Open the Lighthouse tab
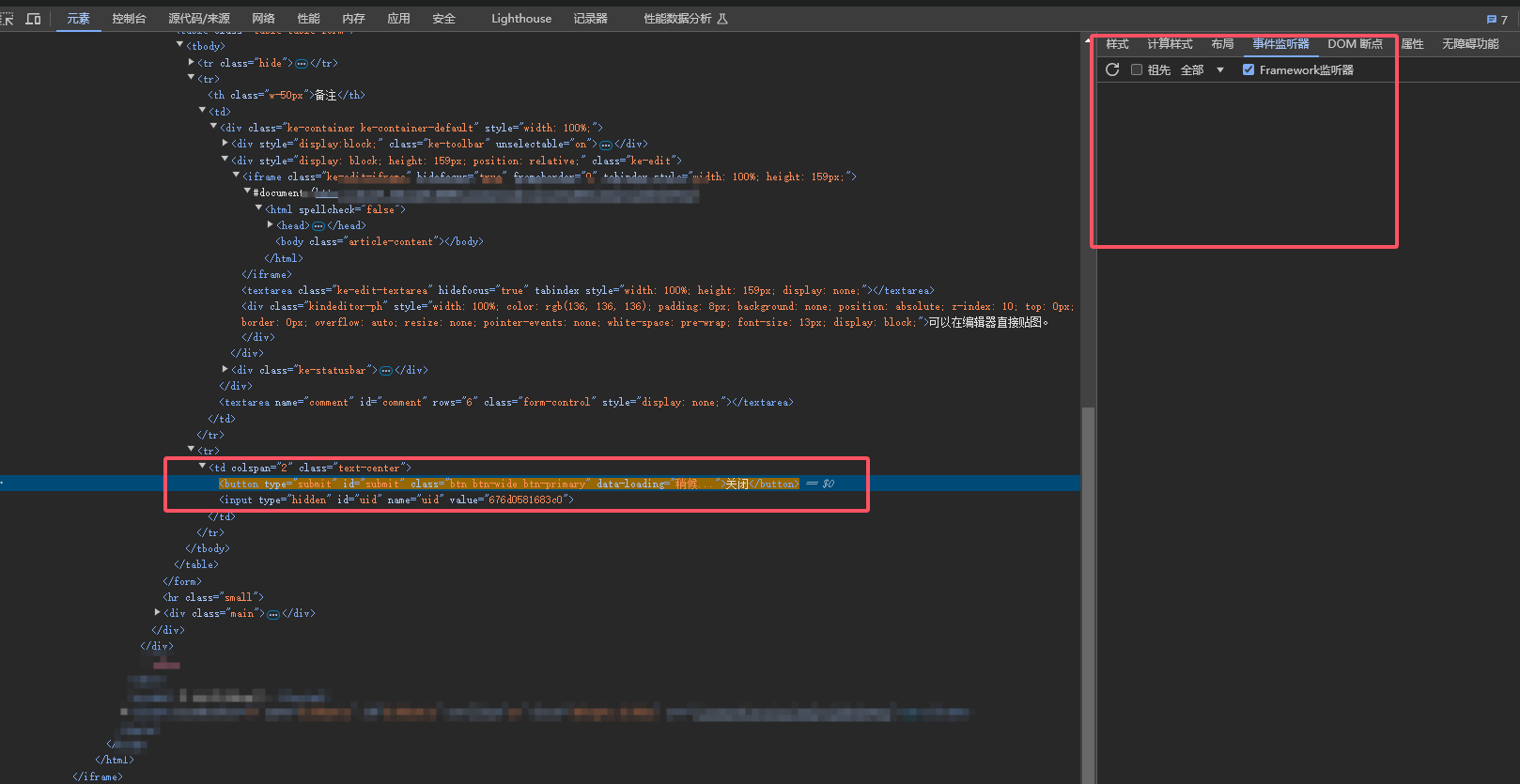 [520, 19]
